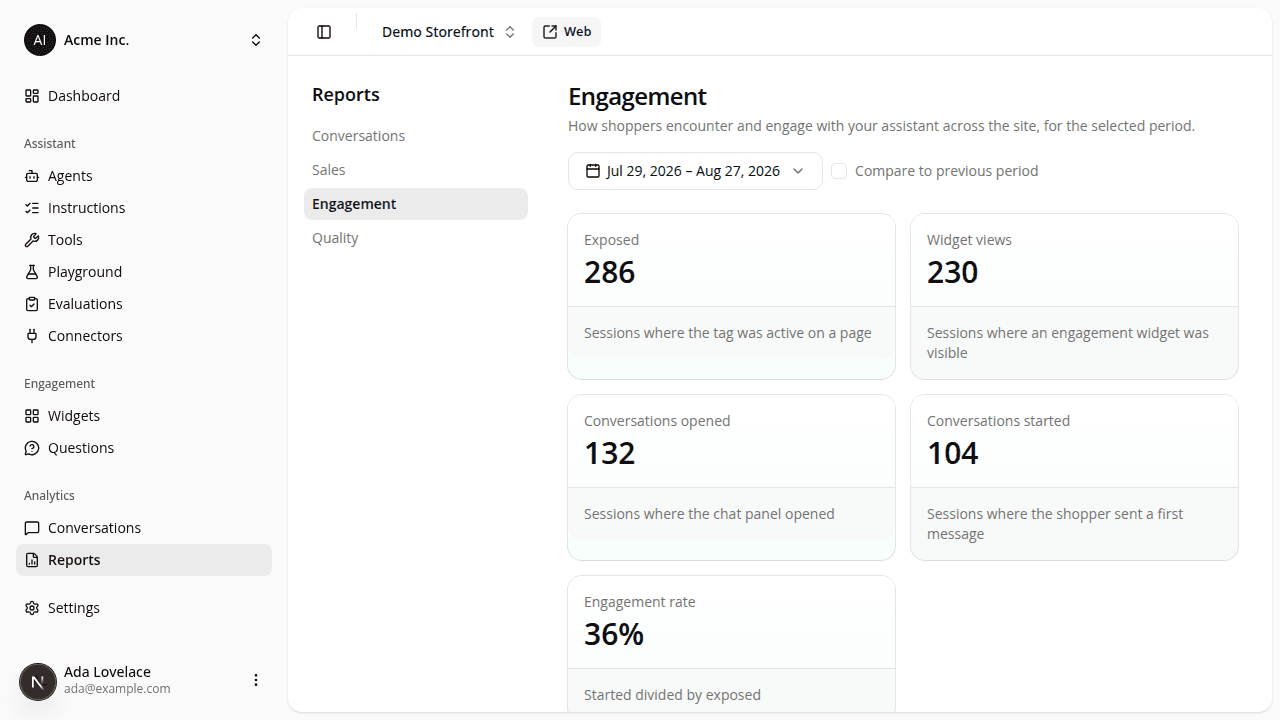The height and width of the screenshot is (720, 1280).
Task: Click the ada@example.com email text
Action: pyautogui.click(x=117, y=689)
